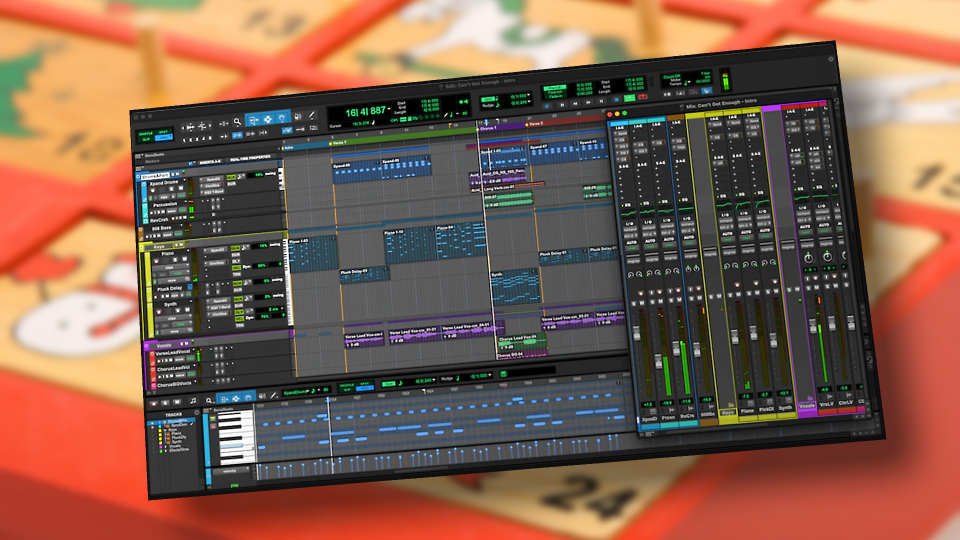Screen dimensions: 960x540
Task: Click the MIDI zoom icon in Edit toolbar
Action: click(x=202, y=126)
